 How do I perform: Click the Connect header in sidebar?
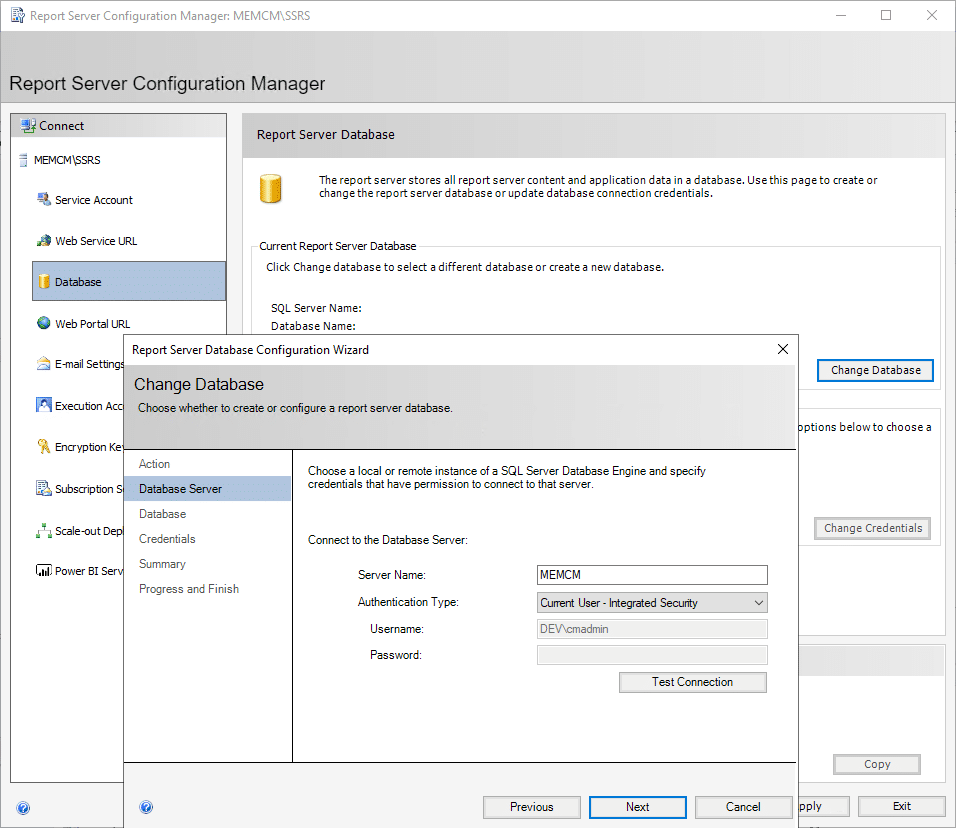tap(62, 126)
